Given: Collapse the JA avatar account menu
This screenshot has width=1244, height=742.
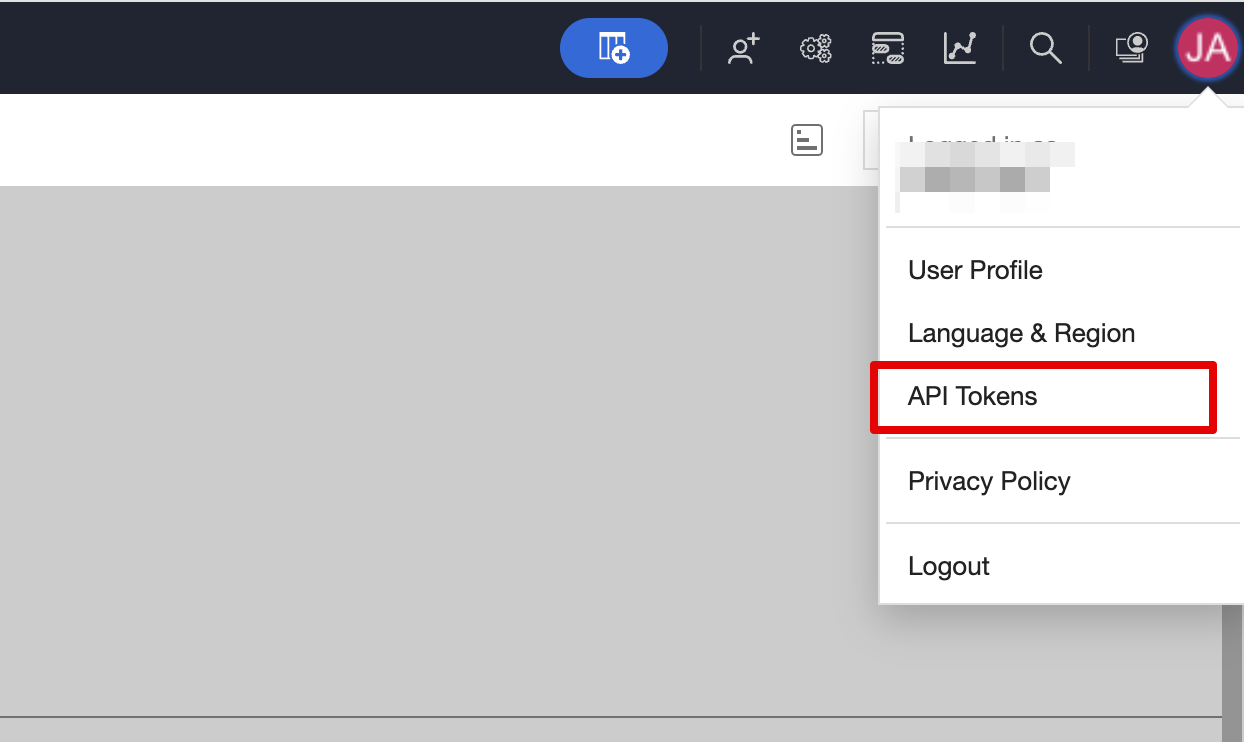Looking at the screenshot, I should (1208, 48).
